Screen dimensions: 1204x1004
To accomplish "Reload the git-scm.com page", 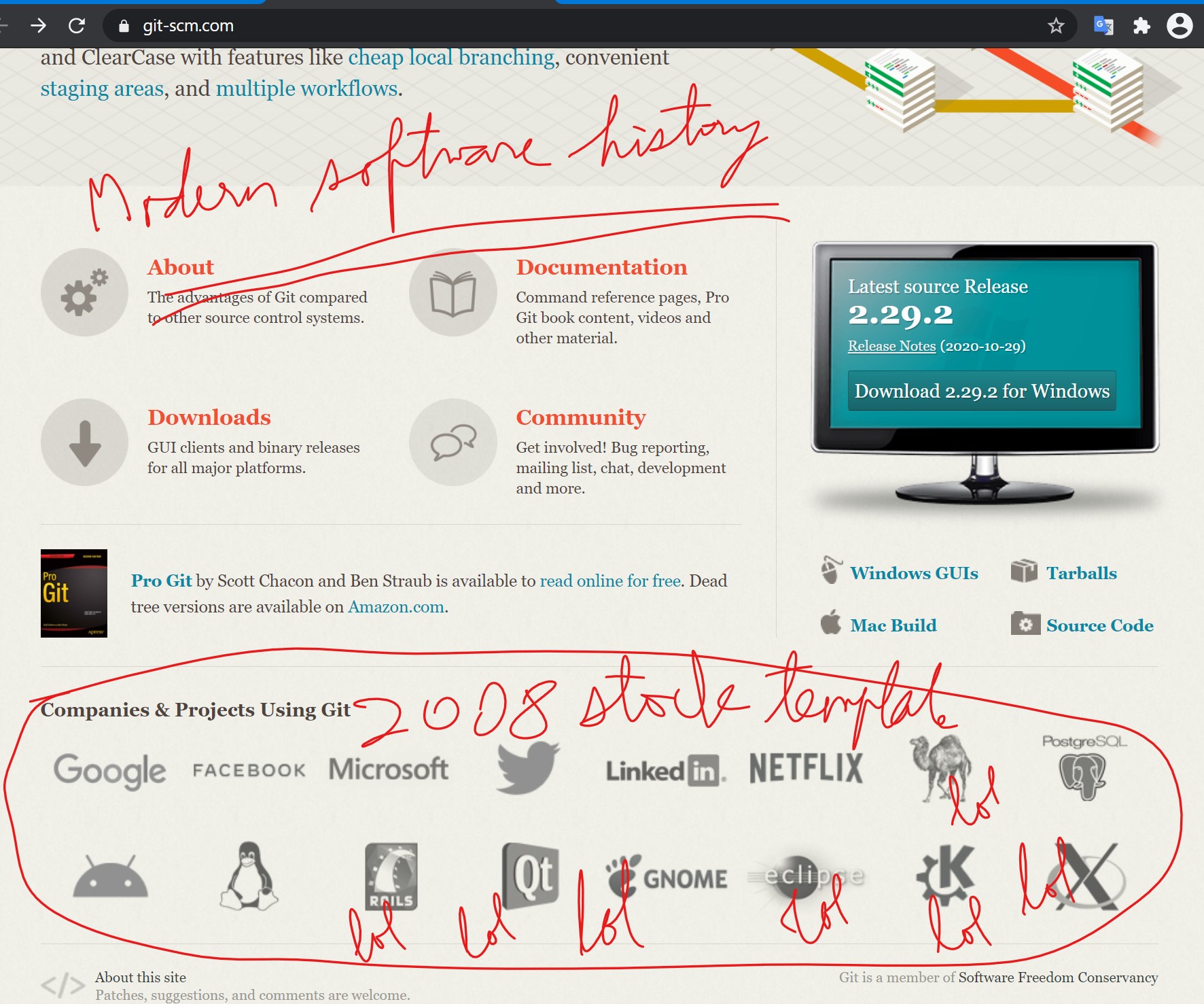I will coord(77,26).
